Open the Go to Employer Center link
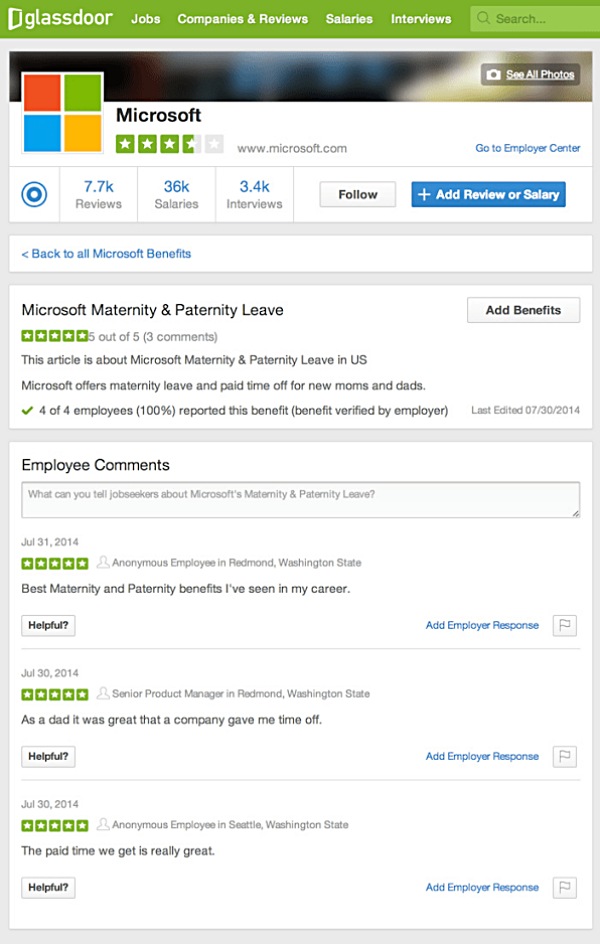Viewport: 600px width, 944px height. click(527, 148)
